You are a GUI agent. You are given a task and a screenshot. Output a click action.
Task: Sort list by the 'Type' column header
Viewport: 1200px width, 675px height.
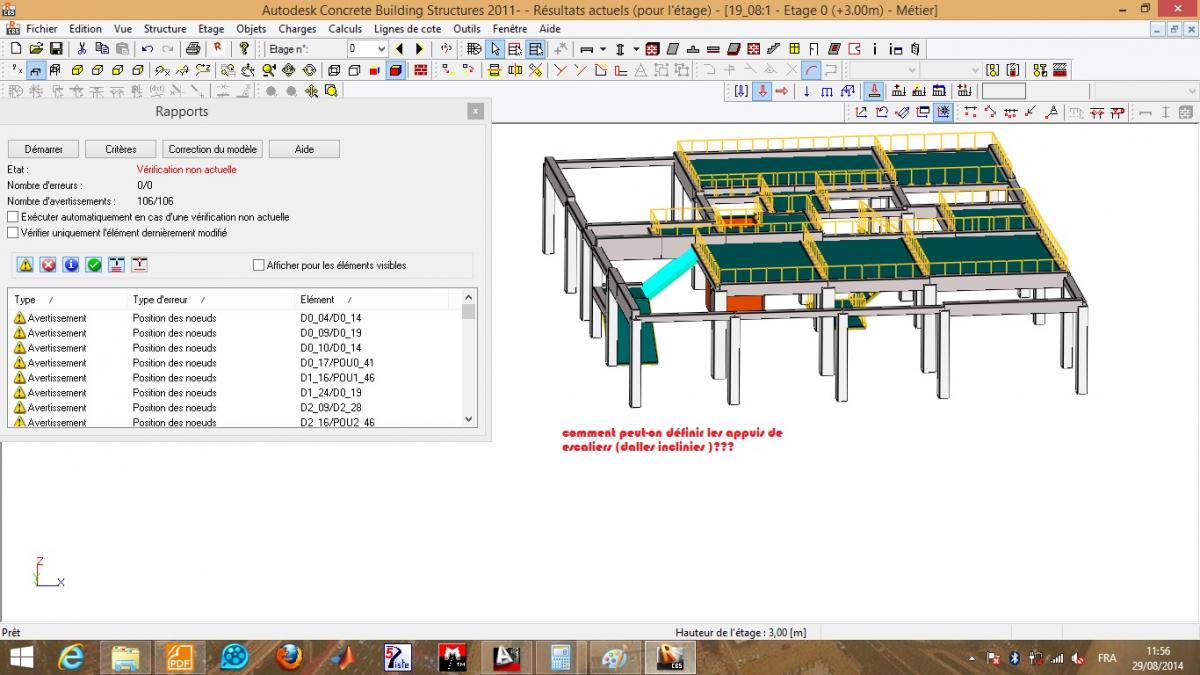click(x=68, y=300)
